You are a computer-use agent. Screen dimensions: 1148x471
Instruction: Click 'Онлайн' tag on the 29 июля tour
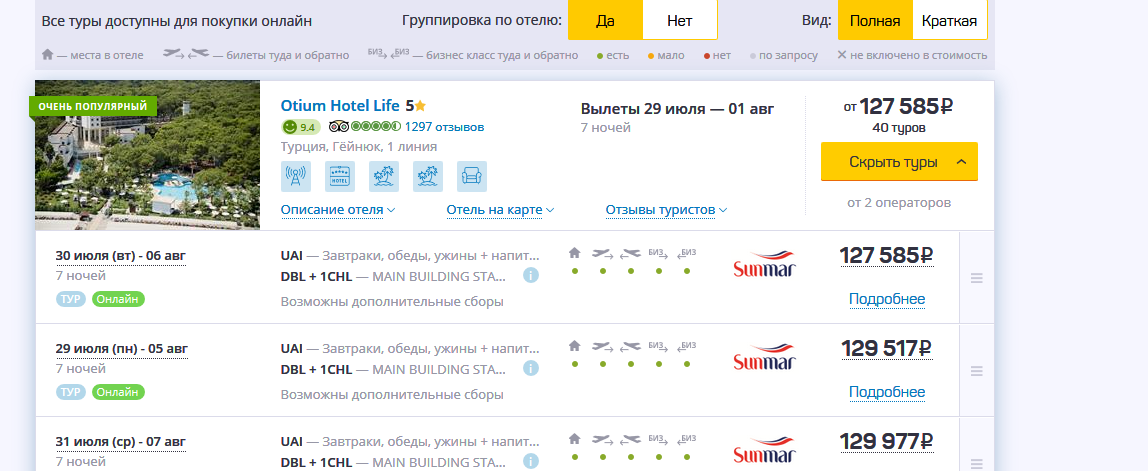click(118, 392)
